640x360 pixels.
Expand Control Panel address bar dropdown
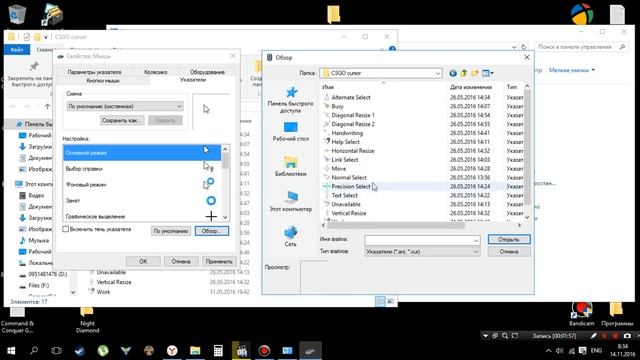coord(514,47)
